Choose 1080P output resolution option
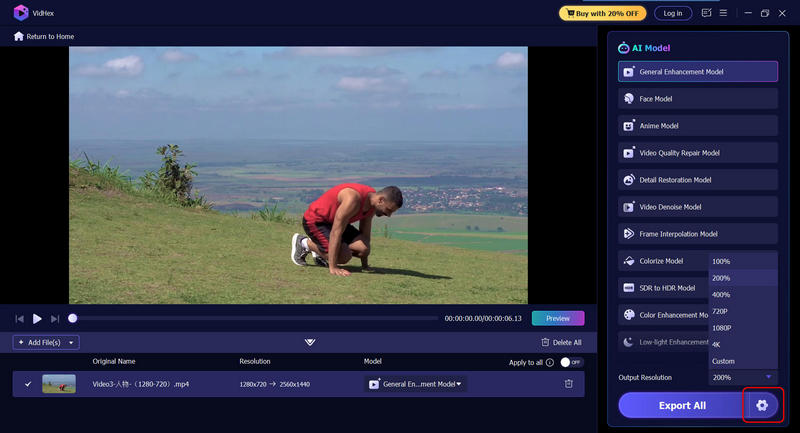Screen dimensions: 800x433 coord(722,327)
